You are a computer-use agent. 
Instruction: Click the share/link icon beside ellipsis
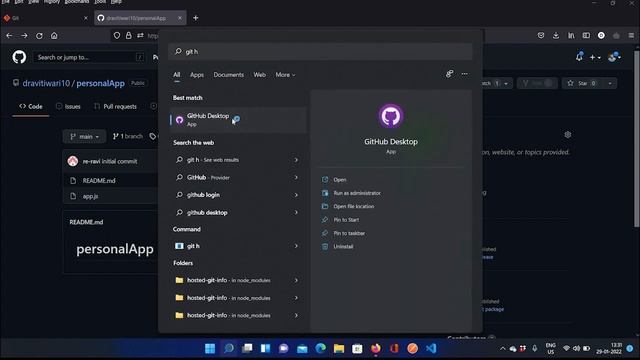449,74
